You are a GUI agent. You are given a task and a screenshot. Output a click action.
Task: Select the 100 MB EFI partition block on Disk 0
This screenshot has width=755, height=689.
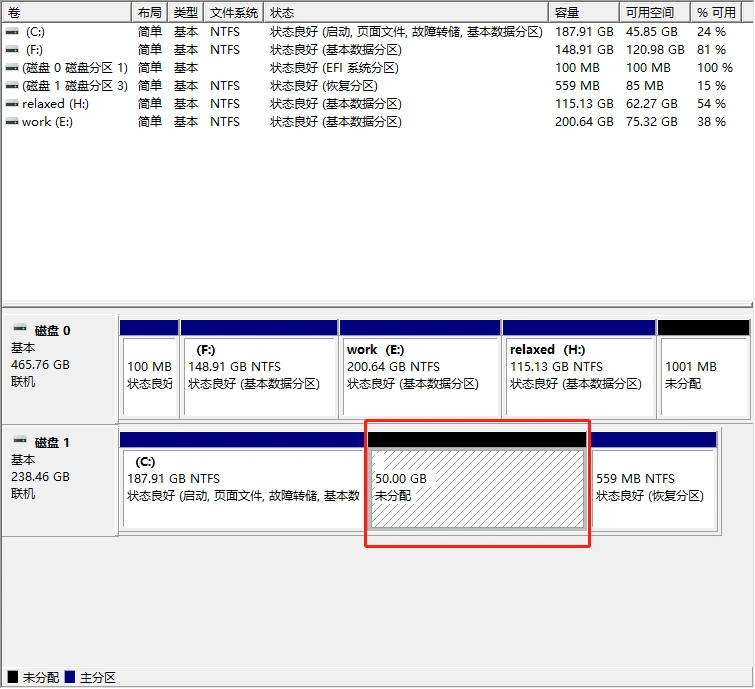(148, 375)
